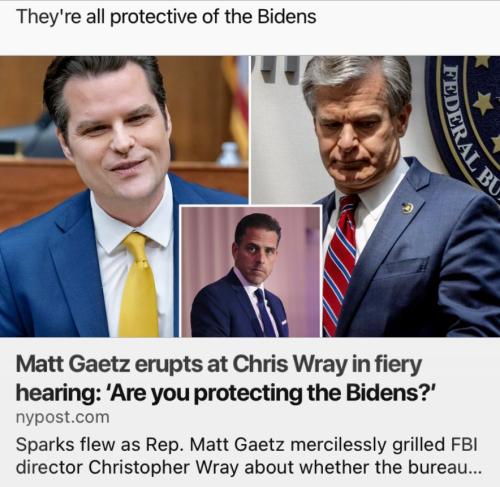
Task: Open the center inset photo with the pink background
Action: (251, 271)
